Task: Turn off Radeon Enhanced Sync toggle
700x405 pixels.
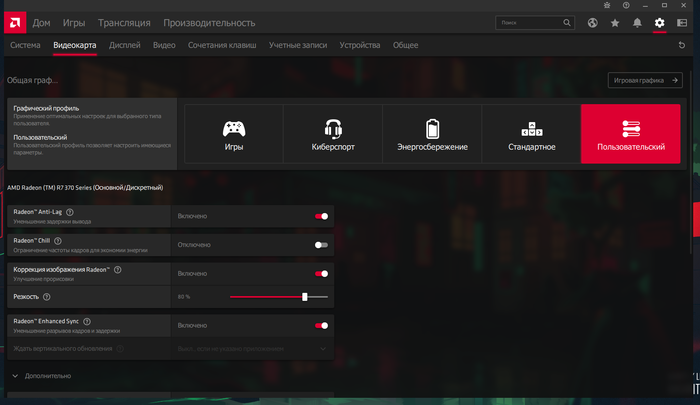Action: point(321,325)
